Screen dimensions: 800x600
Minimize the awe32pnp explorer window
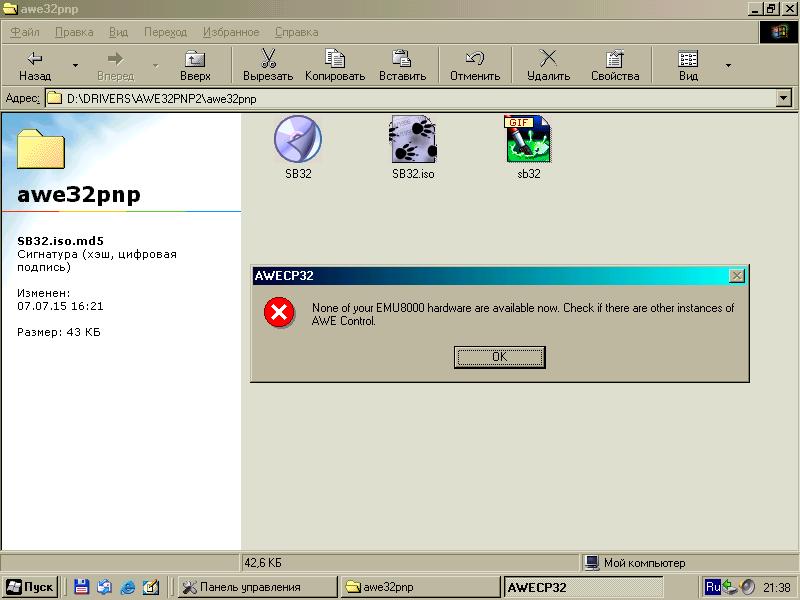(756, 9)
